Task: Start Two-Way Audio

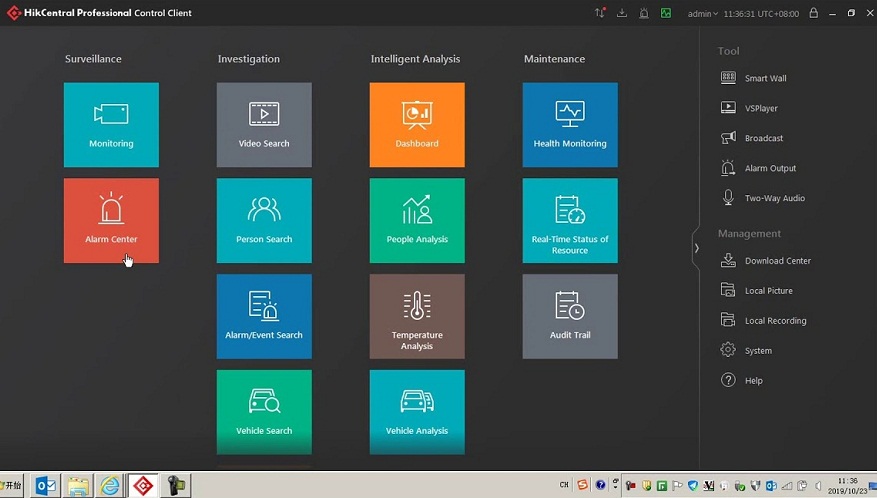Action: pyautogui.click(x=762, y=198)
